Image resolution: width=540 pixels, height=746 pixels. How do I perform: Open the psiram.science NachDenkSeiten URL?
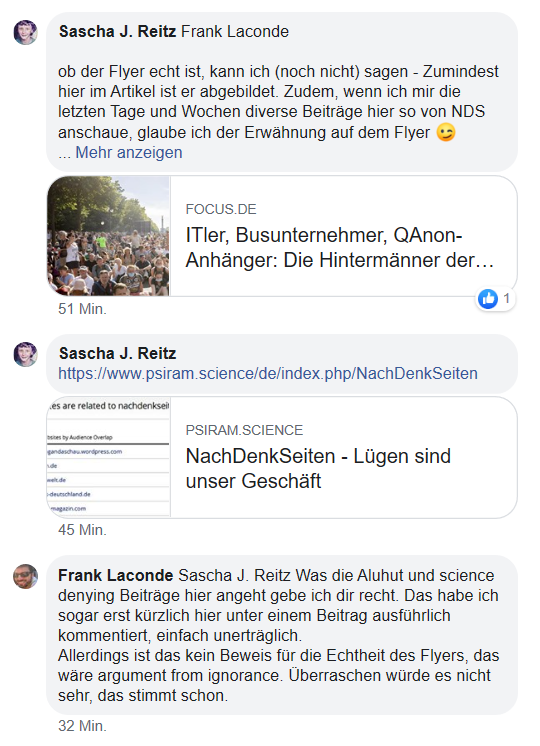(x=268, y=373)
